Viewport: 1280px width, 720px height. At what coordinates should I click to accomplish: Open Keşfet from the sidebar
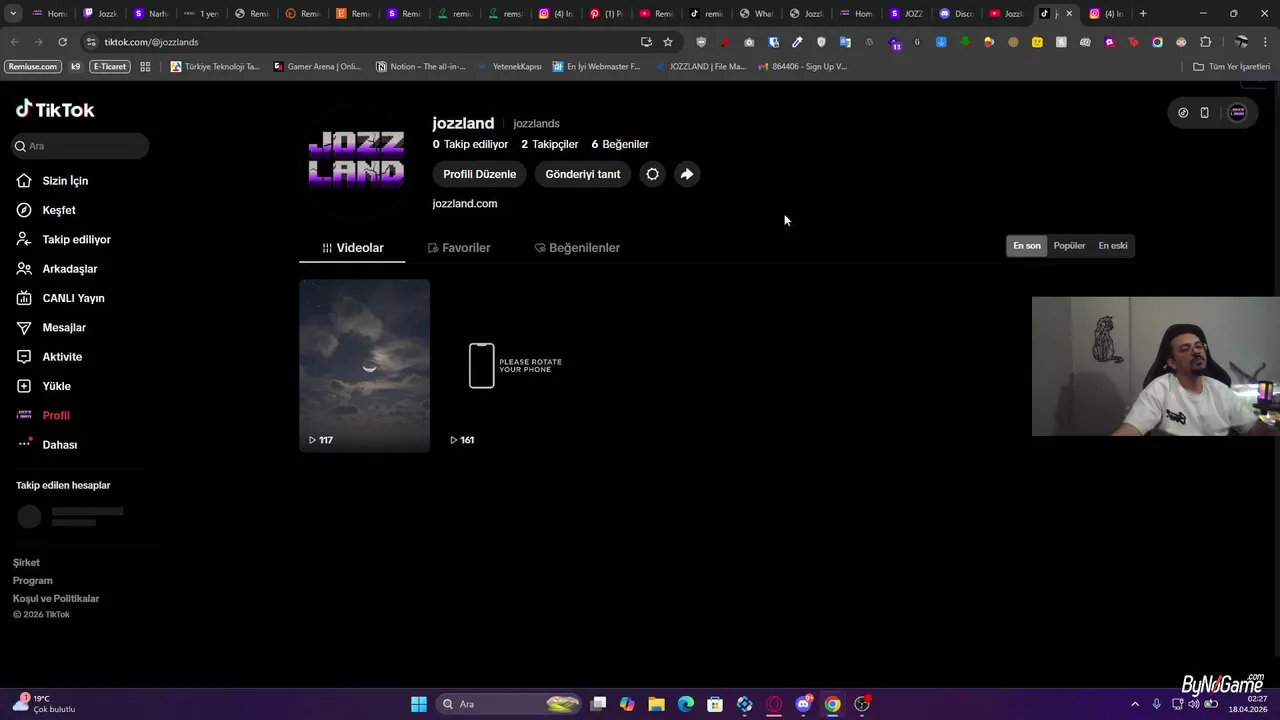tap(58, 210)
